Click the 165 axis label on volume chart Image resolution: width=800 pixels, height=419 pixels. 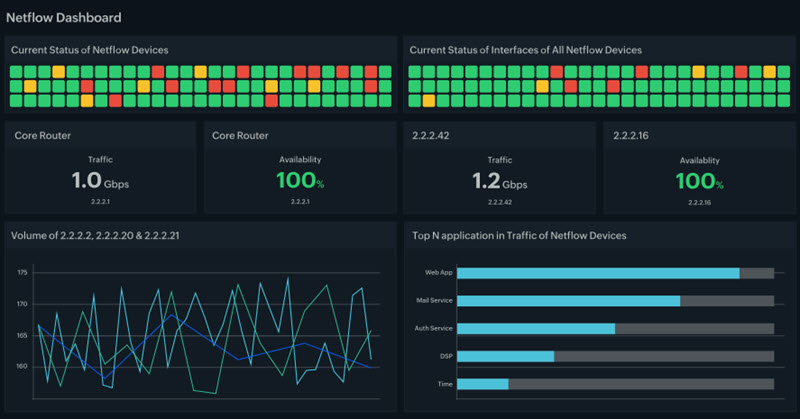click(x=22, y=335)
